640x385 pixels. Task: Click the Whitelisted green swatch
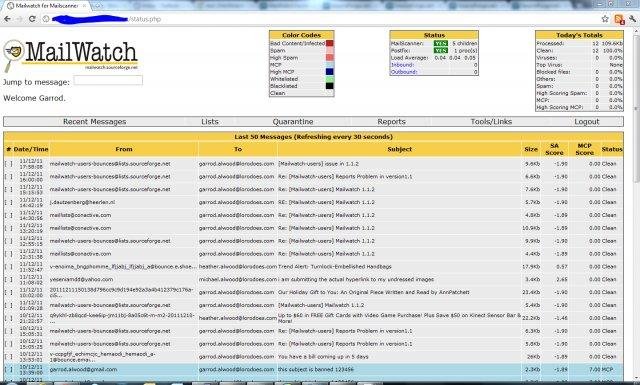[x=330, y=79]
